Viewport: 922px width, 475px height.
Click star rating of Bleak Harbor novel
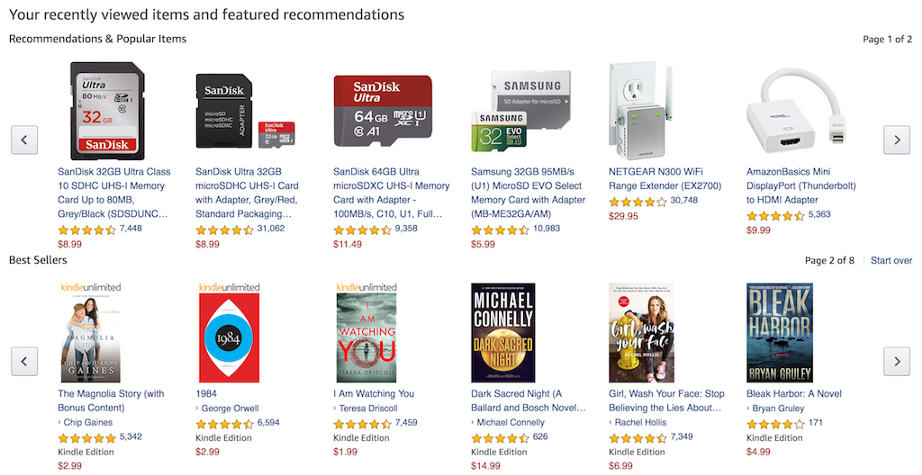(x=775, y=423)
